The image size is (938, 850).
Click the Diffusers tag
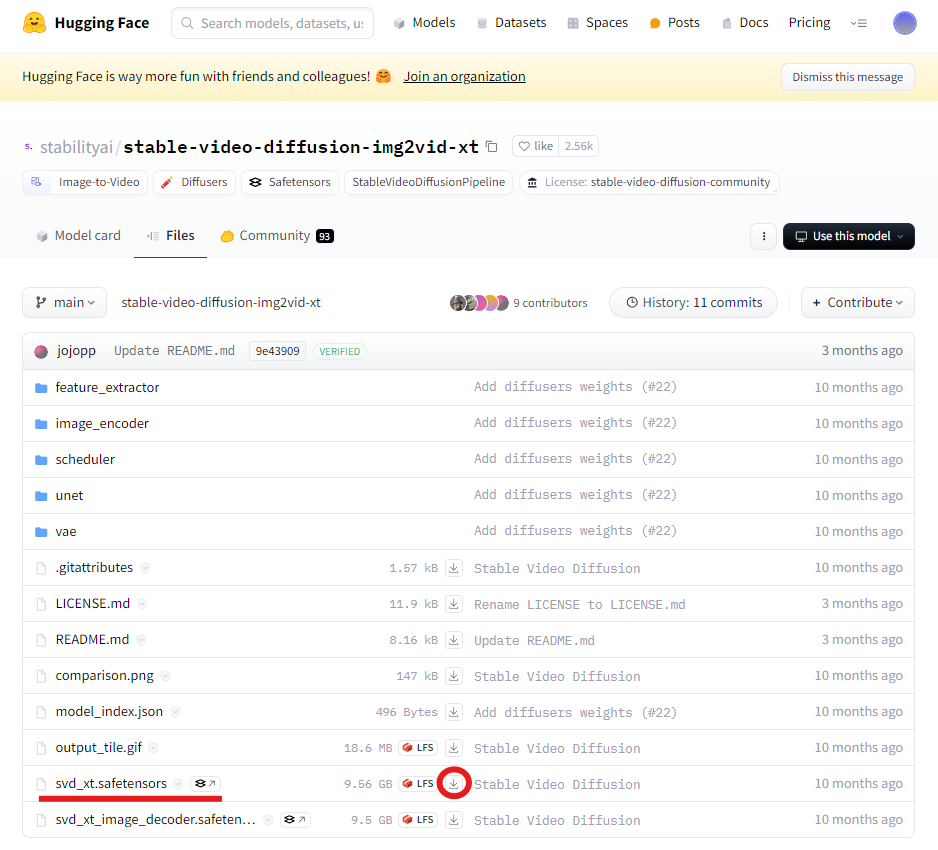(194, 182)
